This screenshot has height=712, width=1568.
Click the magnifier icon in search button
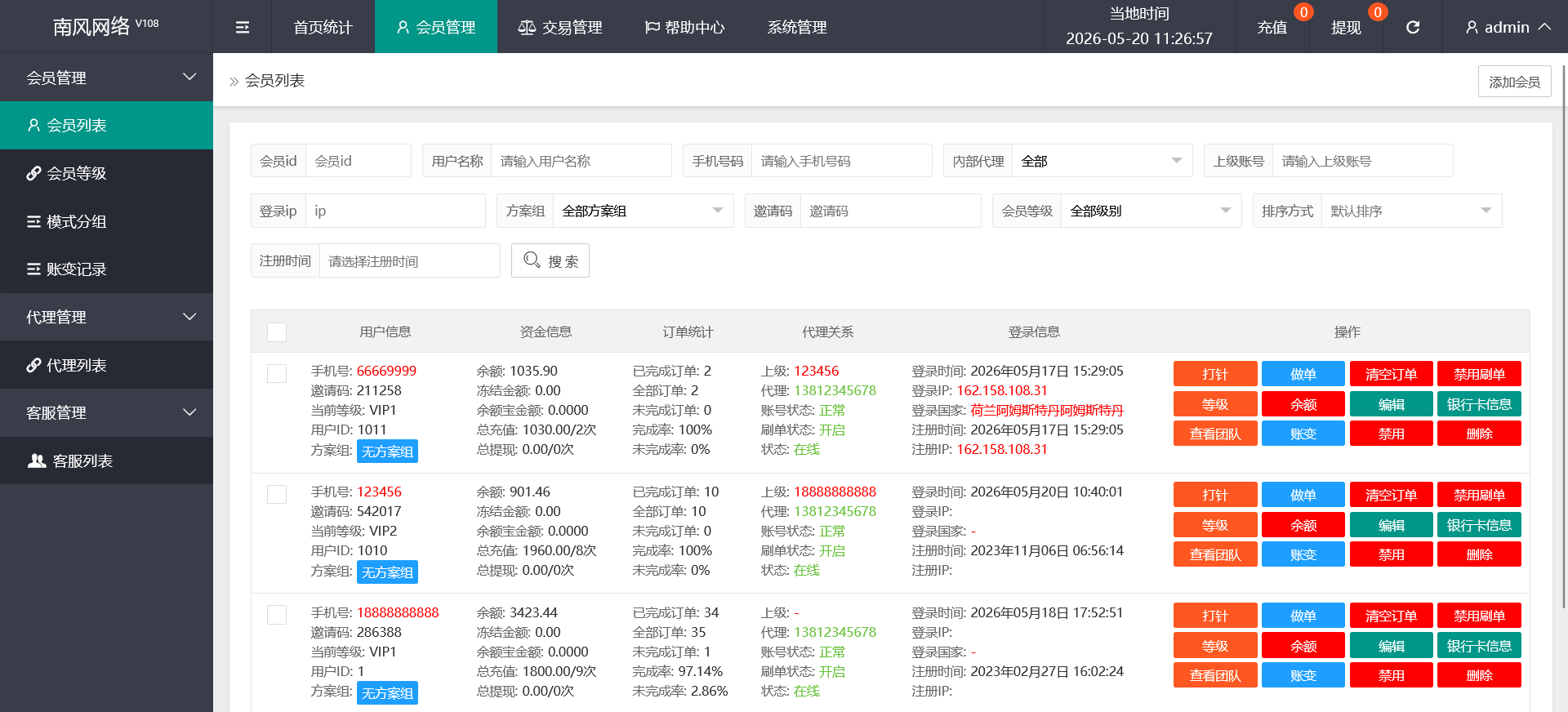tap(532, 260)
